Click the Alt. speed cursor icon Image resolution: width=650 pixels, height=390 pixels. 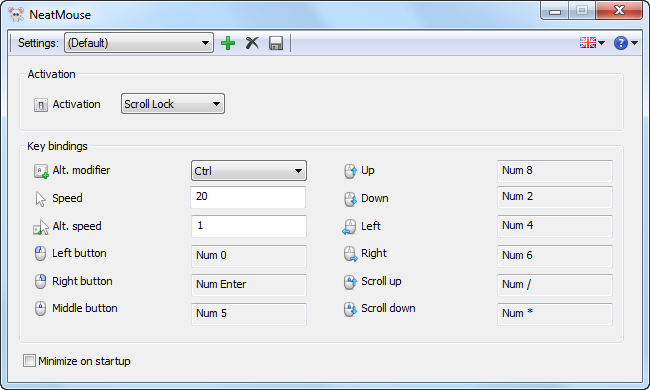tap(41, 227)
